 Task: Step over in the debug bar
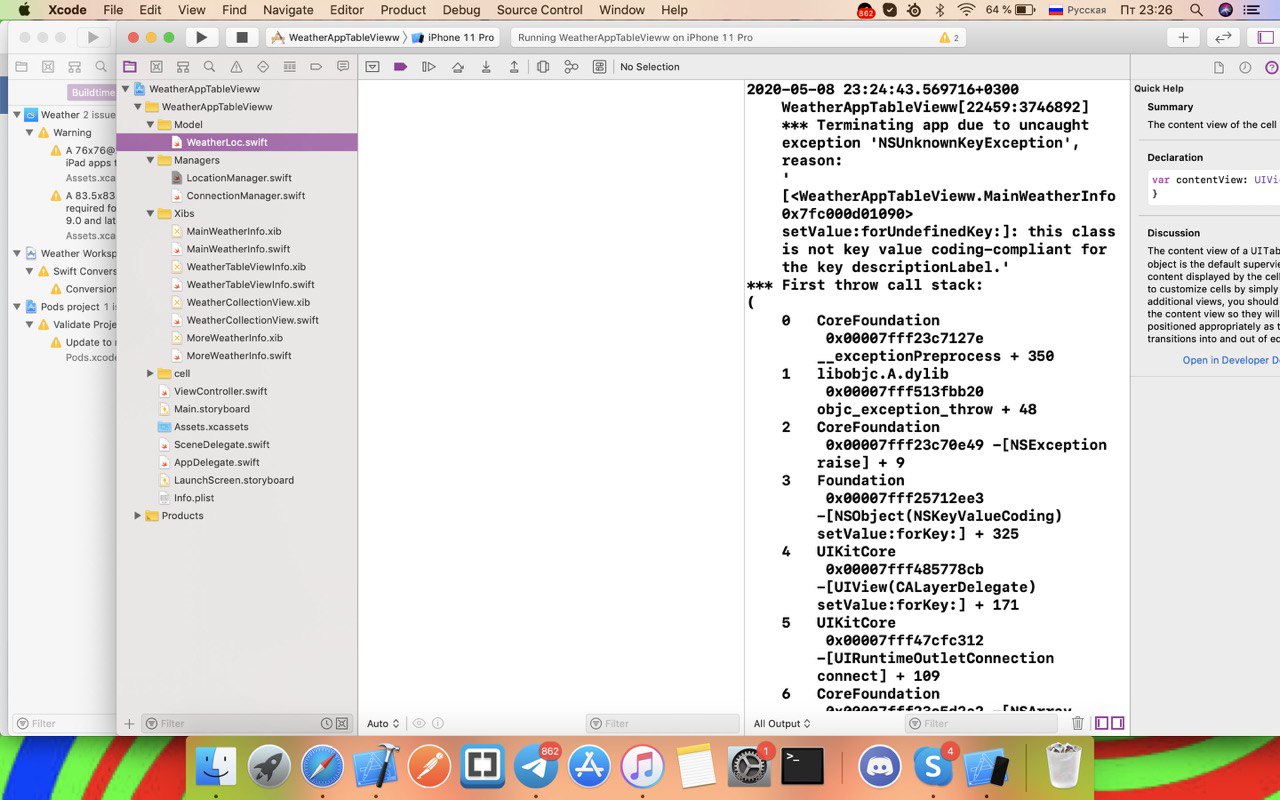point(457,67)
